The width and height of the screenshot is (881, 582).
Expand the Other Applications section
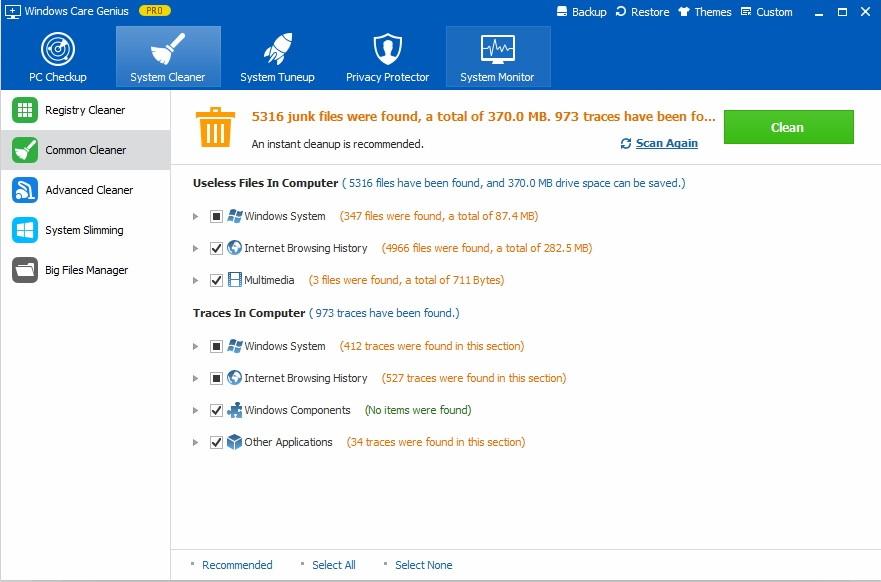(196, 442)
